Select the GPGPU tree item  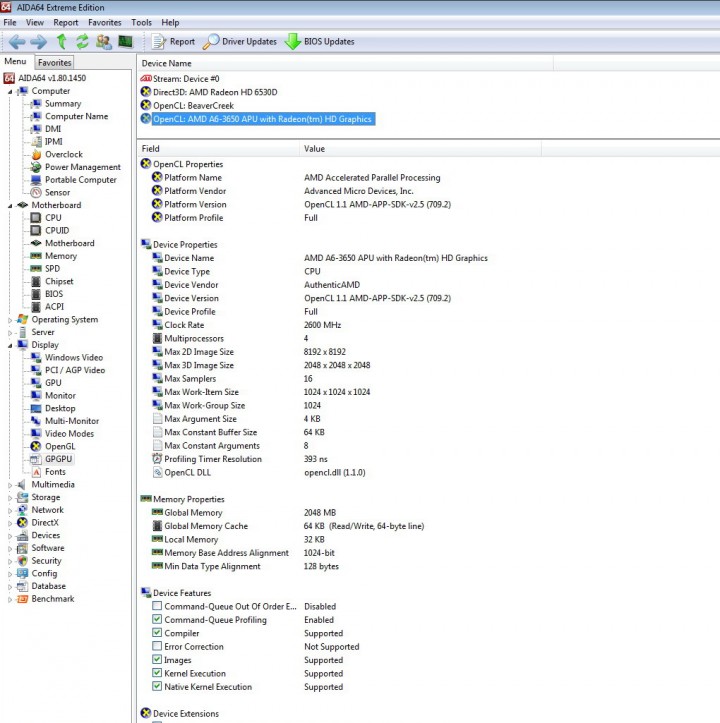[59, 459]
